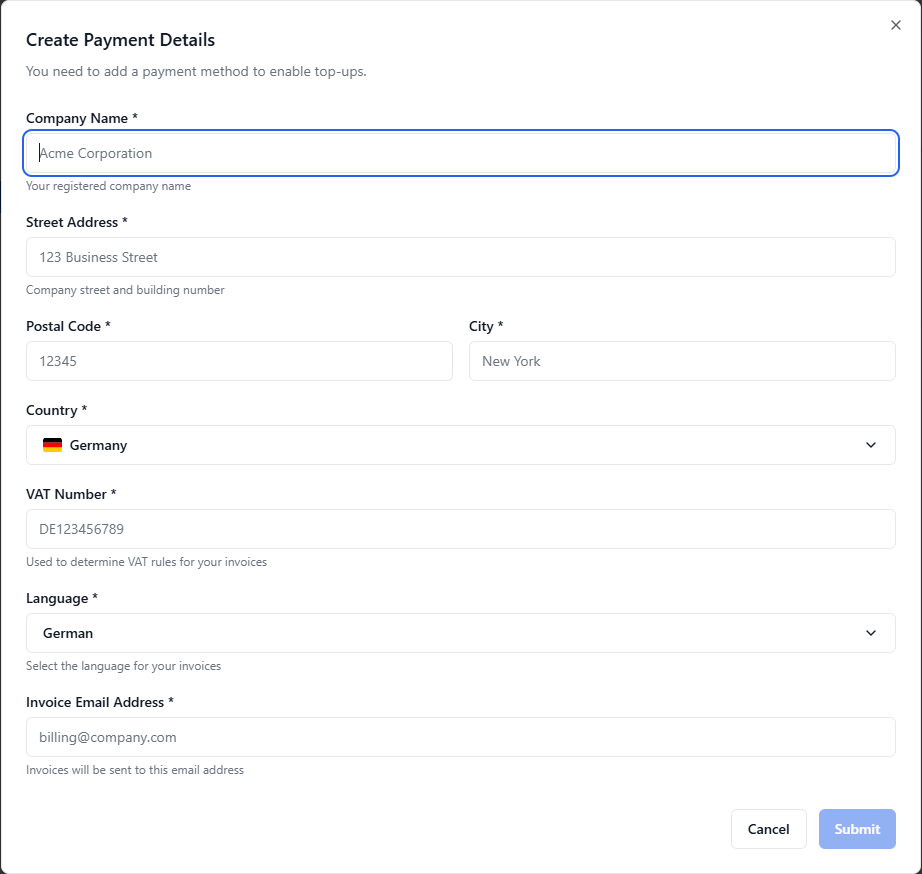Image resolution: width=922 pixels, height=874 pixels.
Task: Click the "Street Address *" label
Action: click(x=77, y=222)
